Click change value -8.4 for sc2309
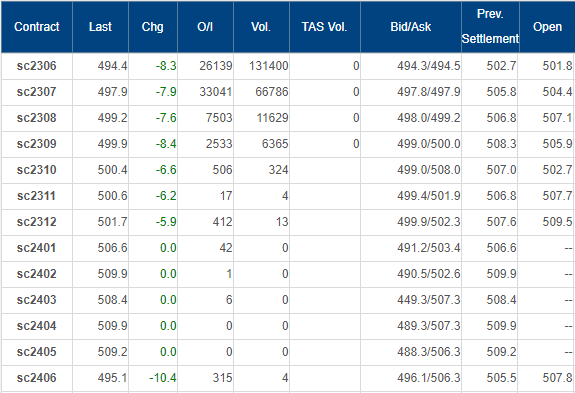This screenshot has height=393, width=575. (x=166, y=144)
